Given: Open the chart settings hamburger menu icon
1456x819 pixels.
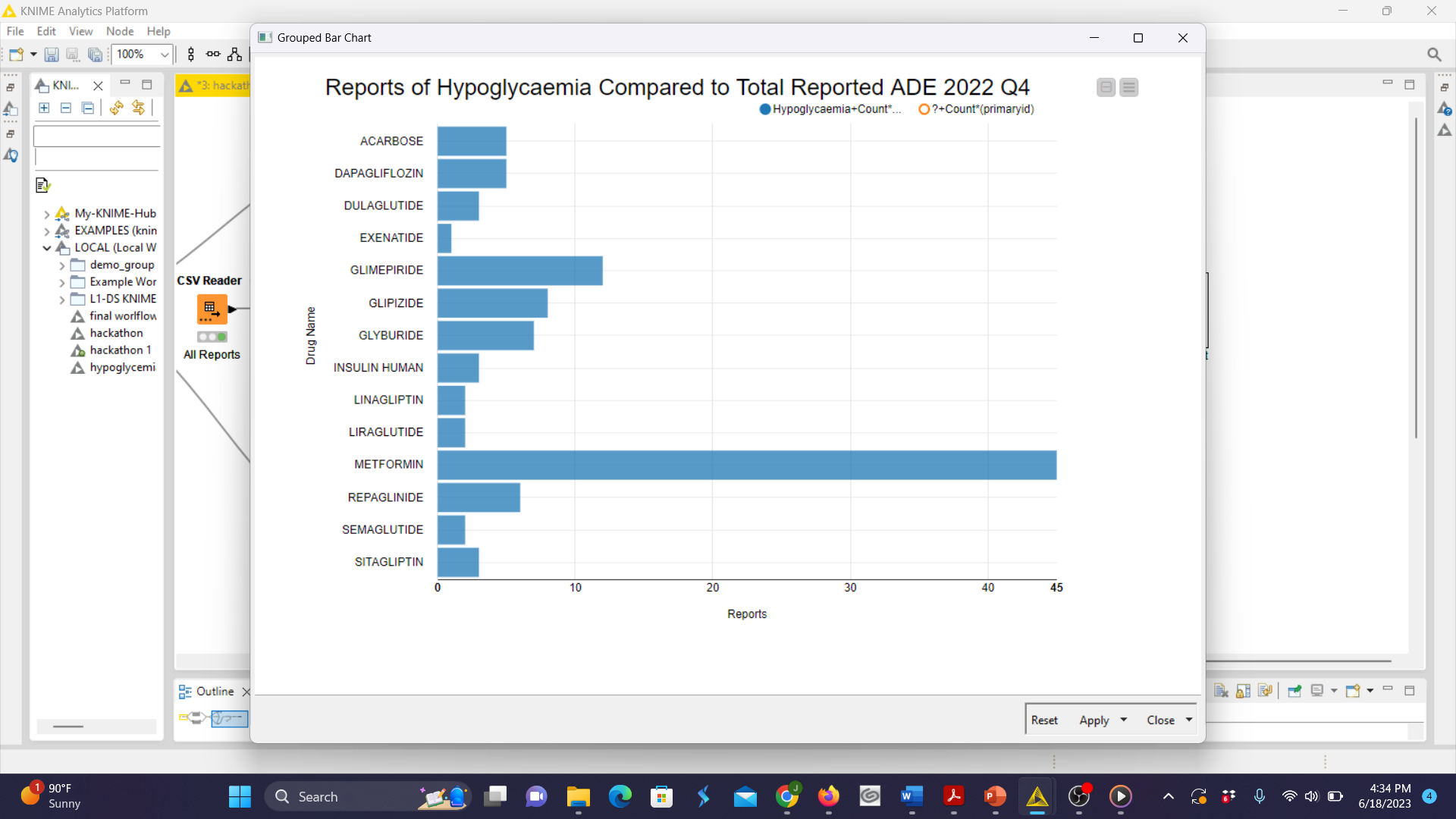Looking at the screenshot, I should [x=1128, y=88].
